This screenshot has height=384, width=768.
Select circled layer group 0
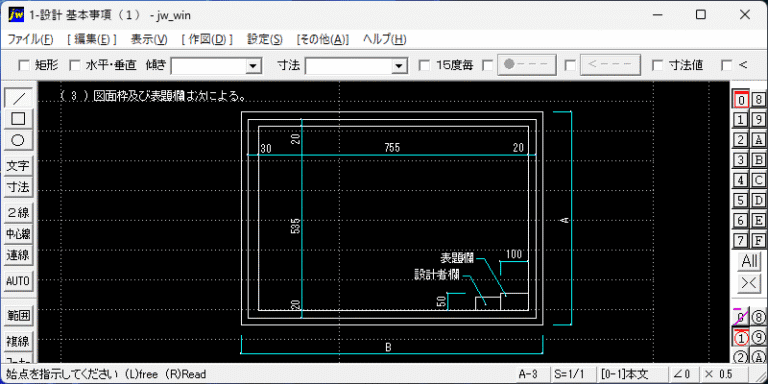pyautogui.click(x=742, y=317)
